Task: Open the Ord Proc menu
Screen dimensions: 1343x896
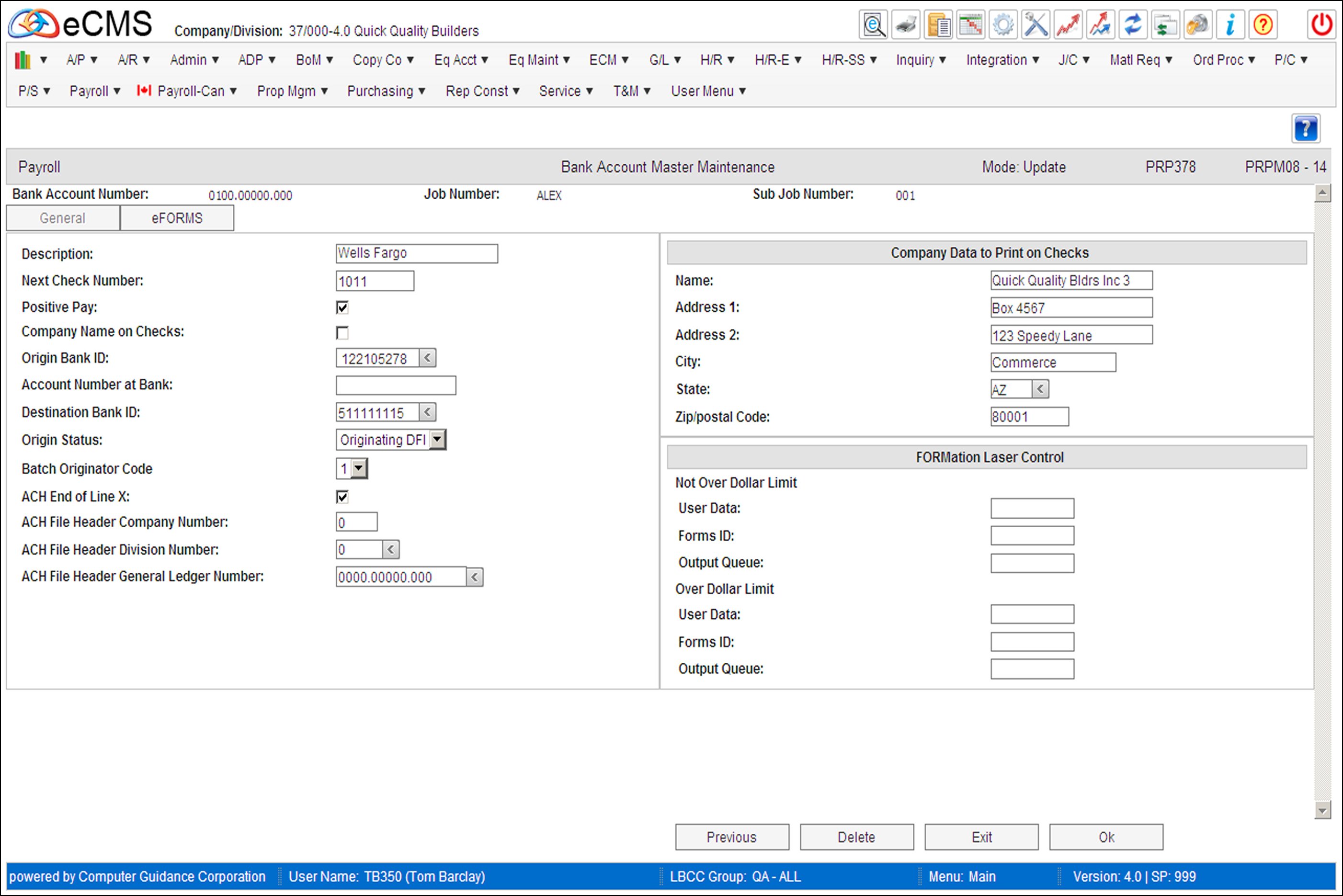Action: pos(1224,59)
